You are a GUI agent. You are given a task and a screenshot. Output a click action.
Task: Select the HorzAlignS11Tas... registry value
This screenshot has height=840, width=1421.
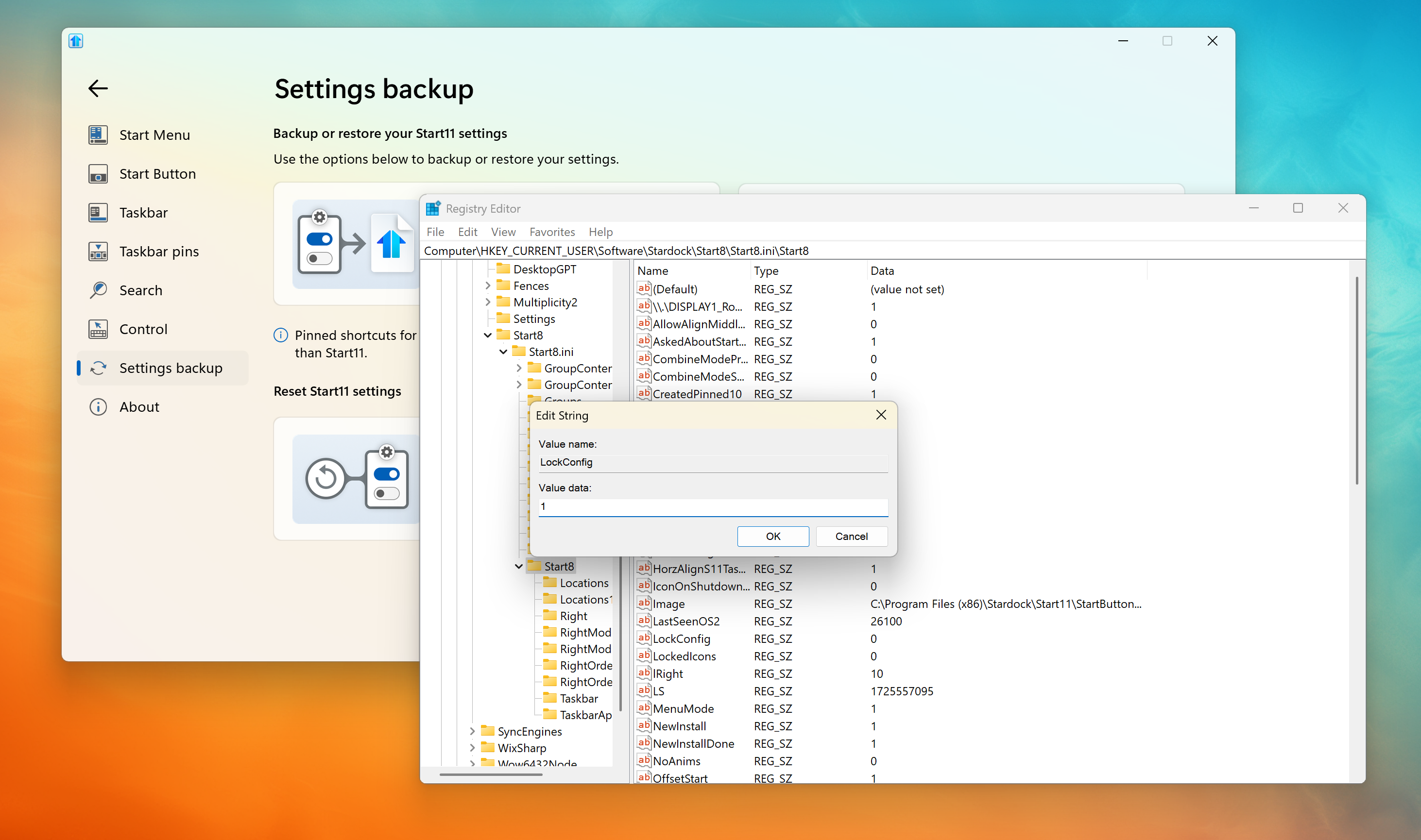pos(699,569)
